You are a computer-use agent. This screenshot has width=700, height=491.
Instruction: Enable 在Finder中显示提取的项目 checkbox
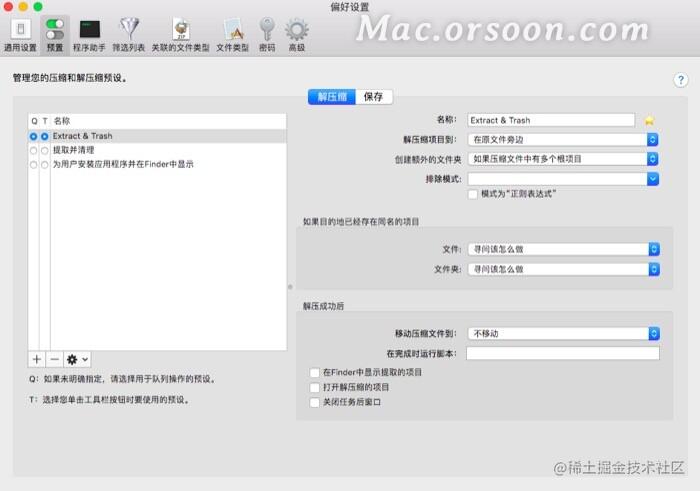[x=314, y=372]
